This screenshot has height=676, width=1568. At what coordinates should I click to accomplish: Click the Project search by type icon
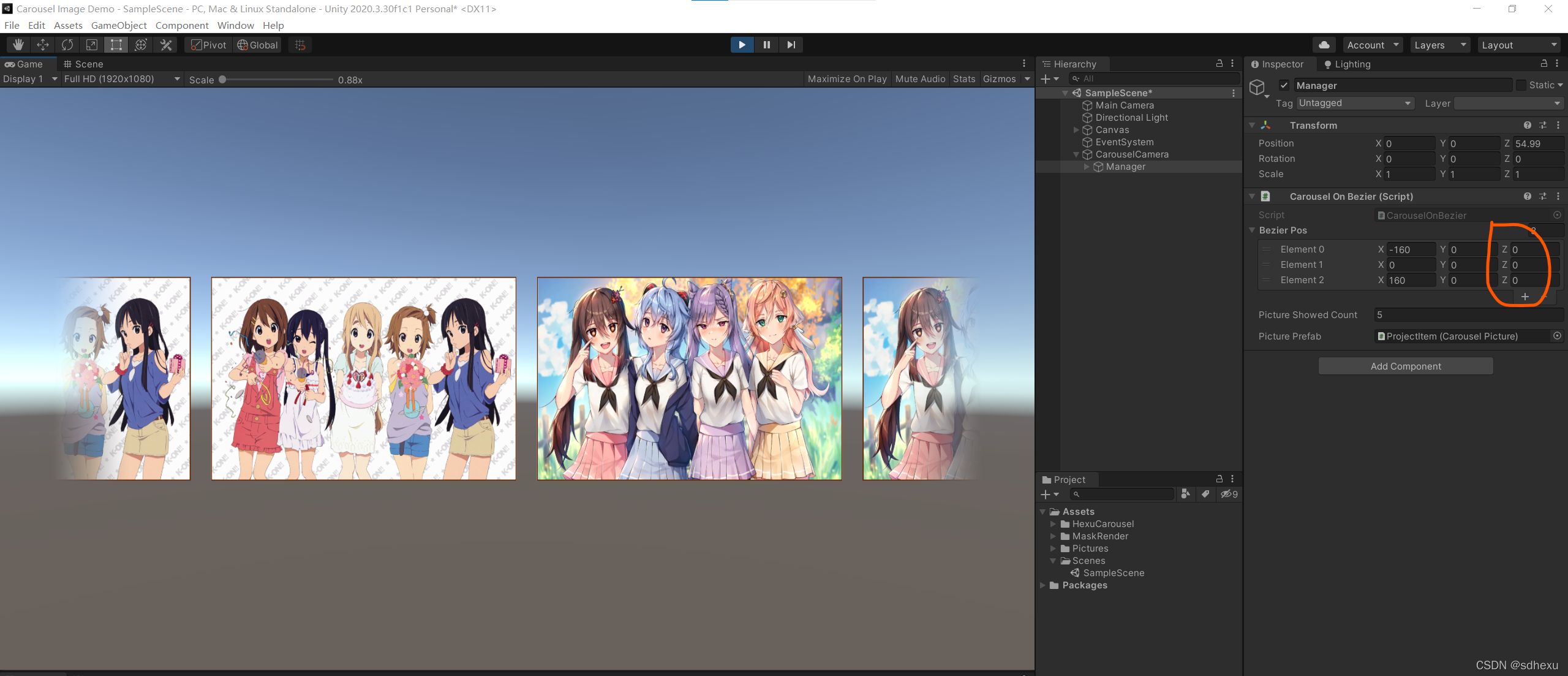pos(1185,494)
